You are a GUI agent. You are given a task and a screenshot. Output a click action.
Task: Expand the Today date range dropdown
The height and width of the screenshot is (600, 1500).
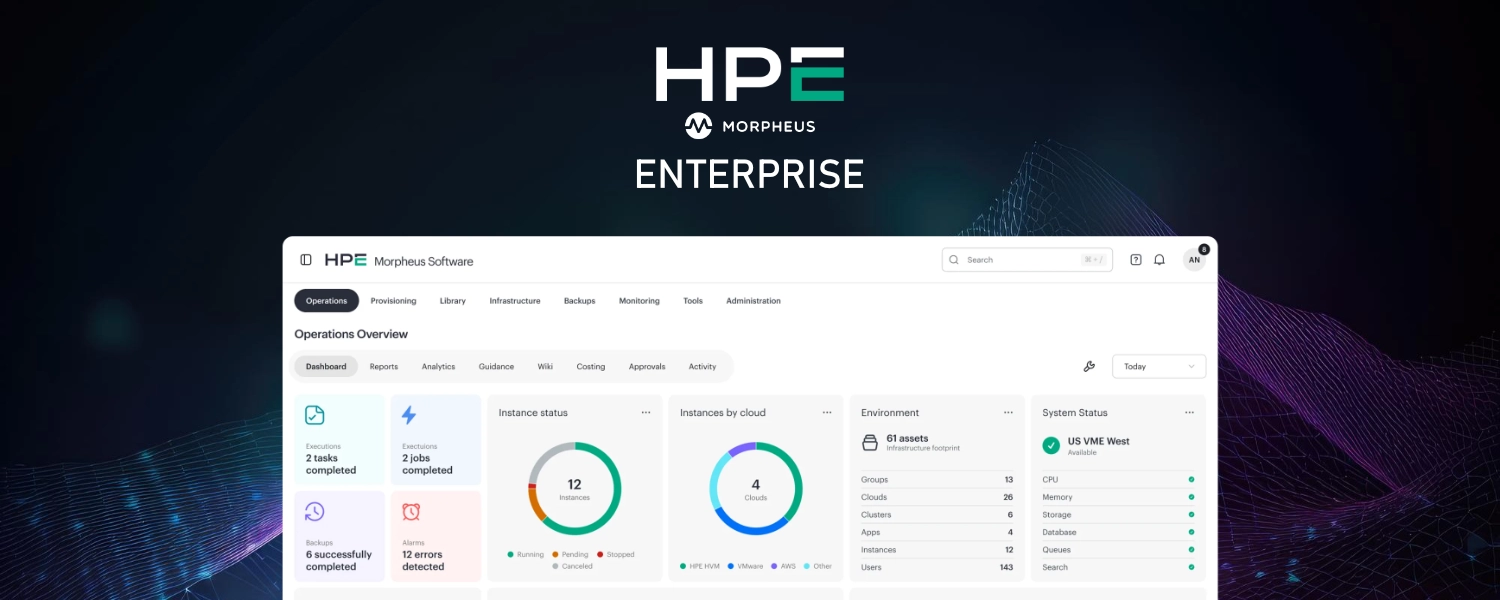tap(1159, 367)
